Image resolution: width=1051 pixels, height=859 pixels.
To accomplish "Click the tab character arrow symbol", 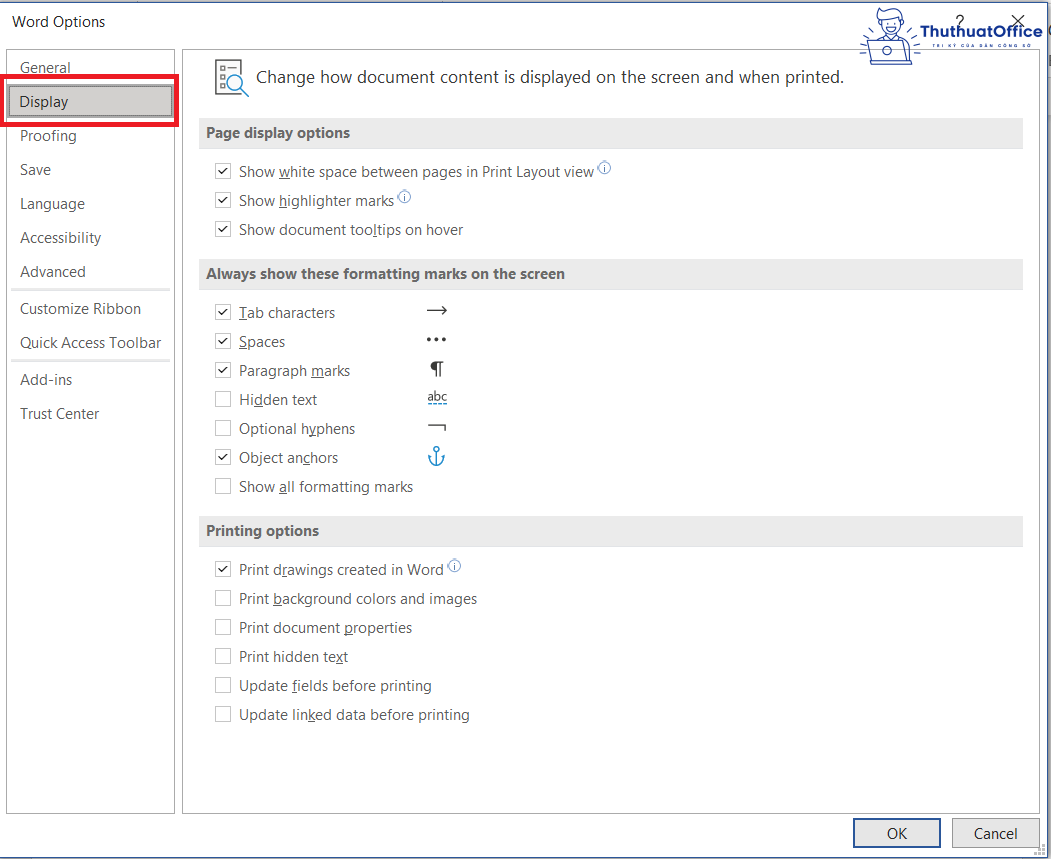I will (x=436, y=311).
